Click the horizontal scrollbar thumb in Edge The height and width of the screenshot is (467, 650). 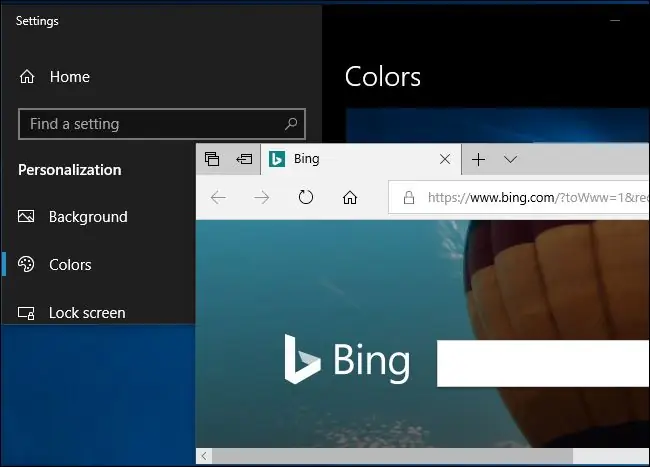click(393, 456)
